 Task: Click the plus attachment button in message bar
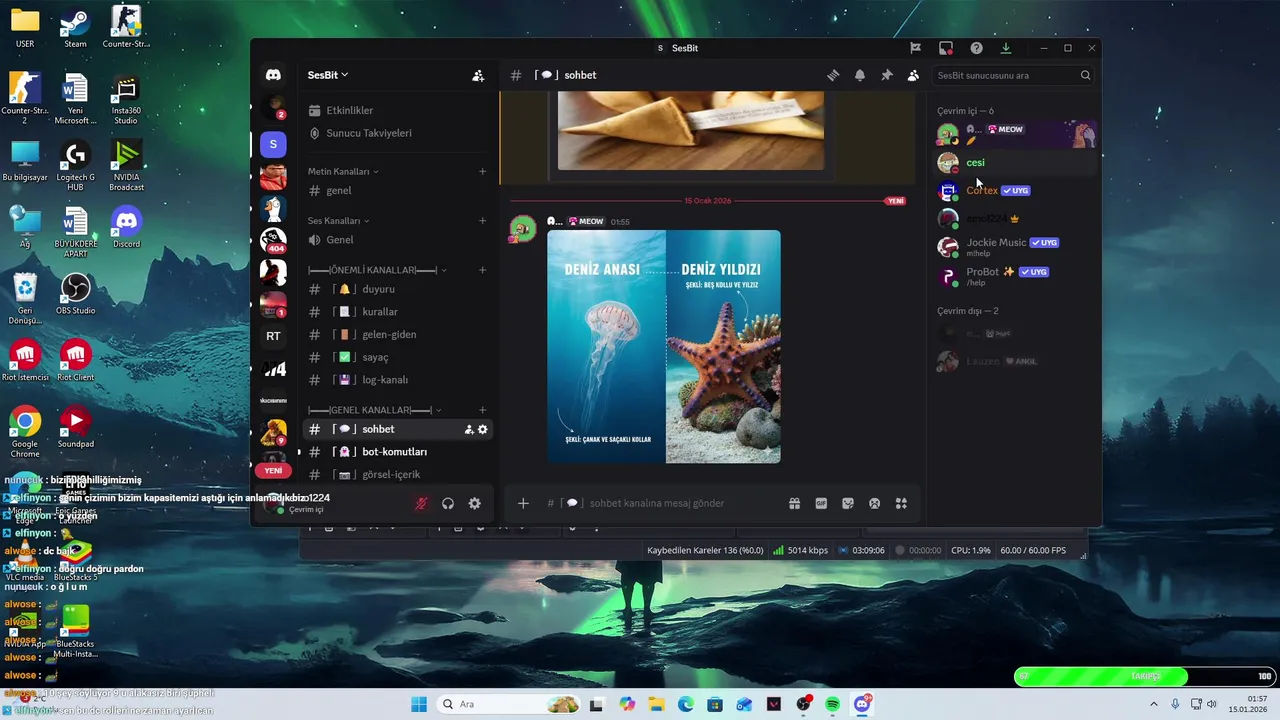[x=523, y=503]
